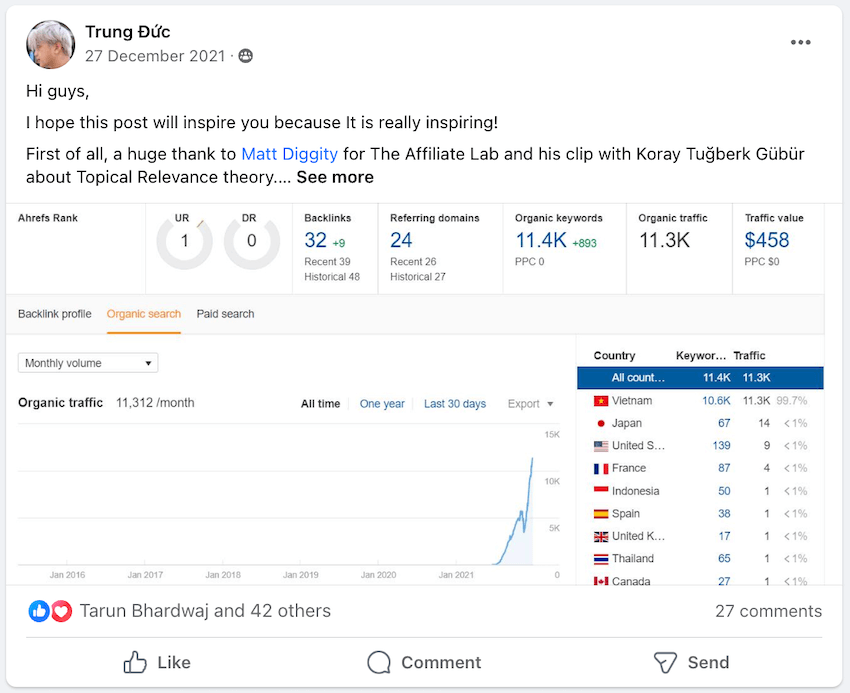Click the DR score gauge
The height and width of the screenshot is (693, 850).
point(252,241)
